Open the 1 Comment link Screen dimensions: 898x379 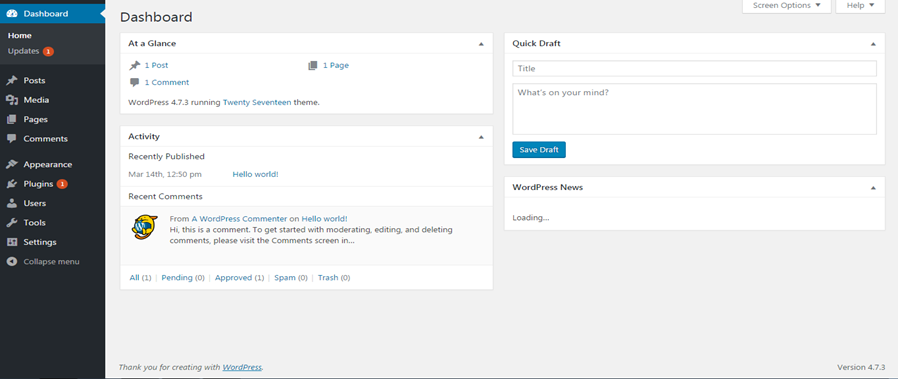point(167,82)
